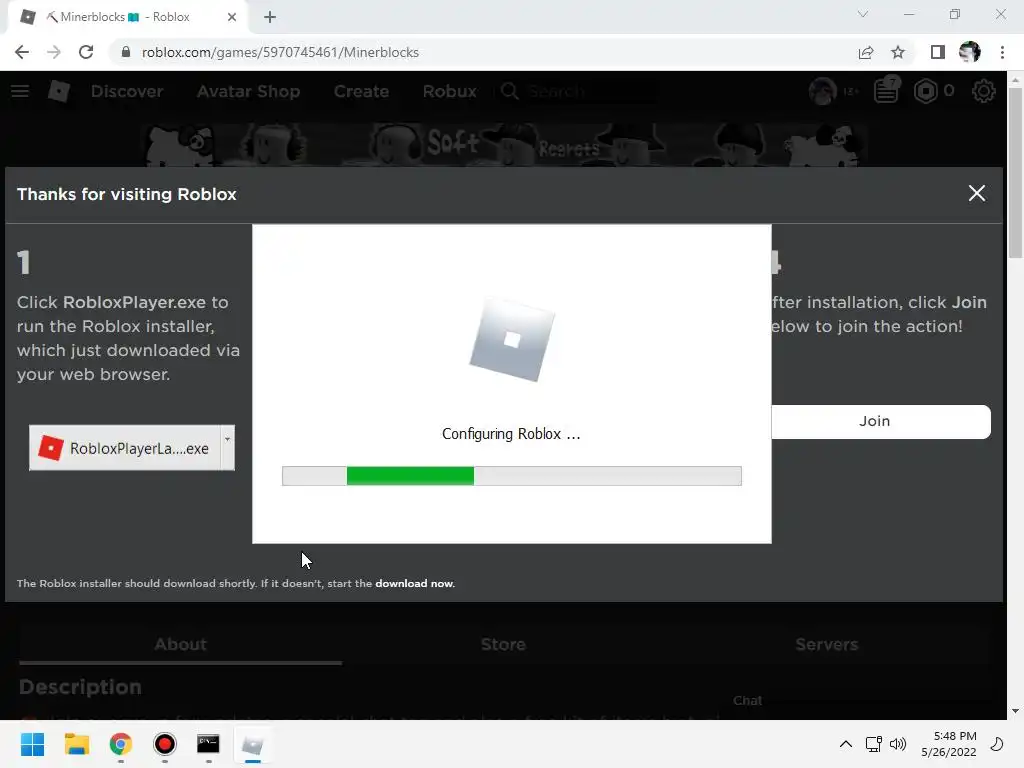Open the Chrome three-dot menu

[x=1002, y=52]
